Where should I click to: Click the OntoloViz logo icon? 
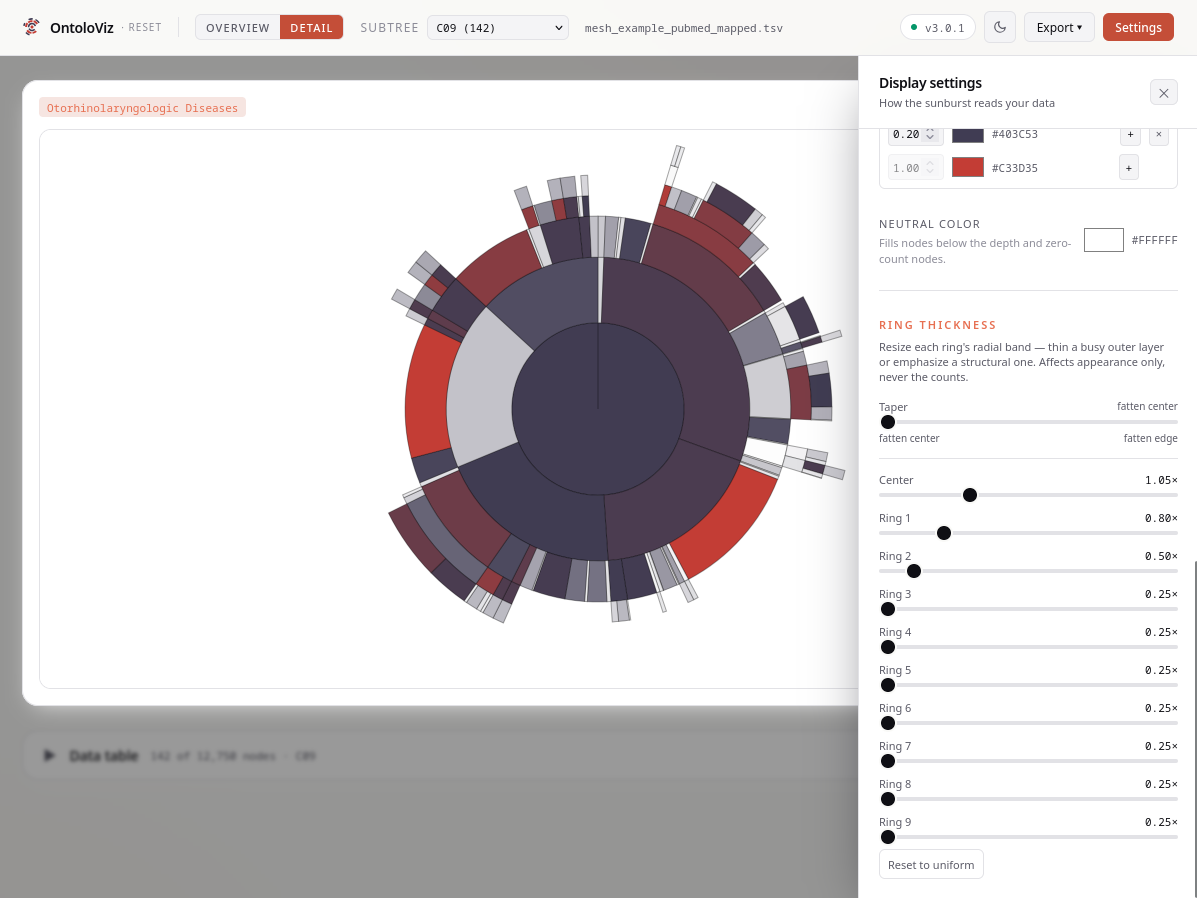click(31, 27)
